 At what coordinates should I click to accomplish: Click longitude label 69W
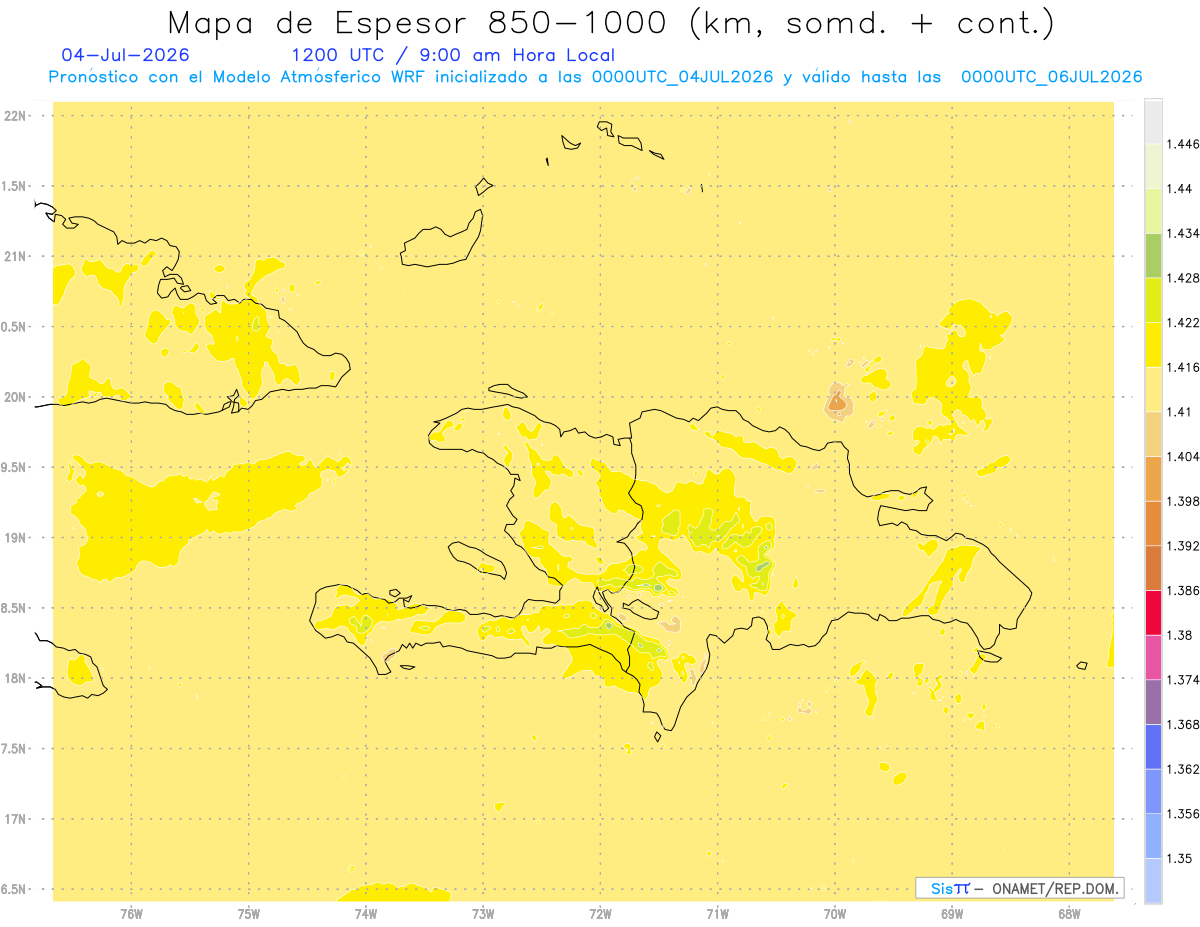pos(952,913)
